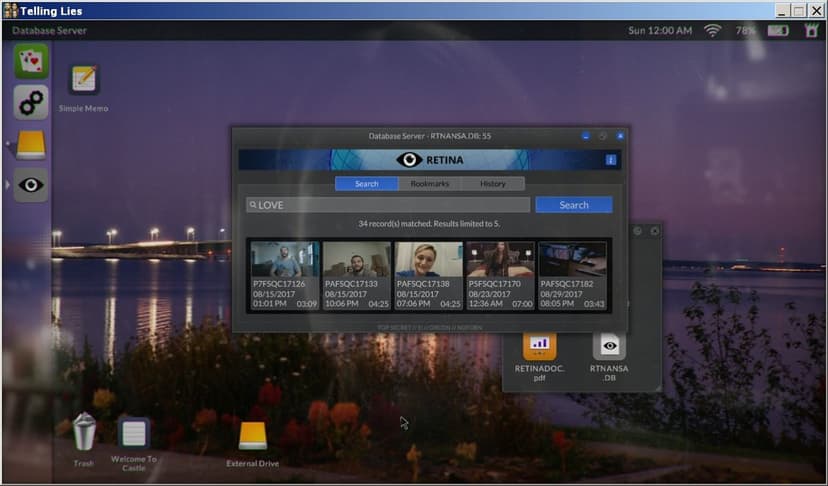Switch to the History tab
This screenshot has height=486, width=828.
tap(493, 184)
